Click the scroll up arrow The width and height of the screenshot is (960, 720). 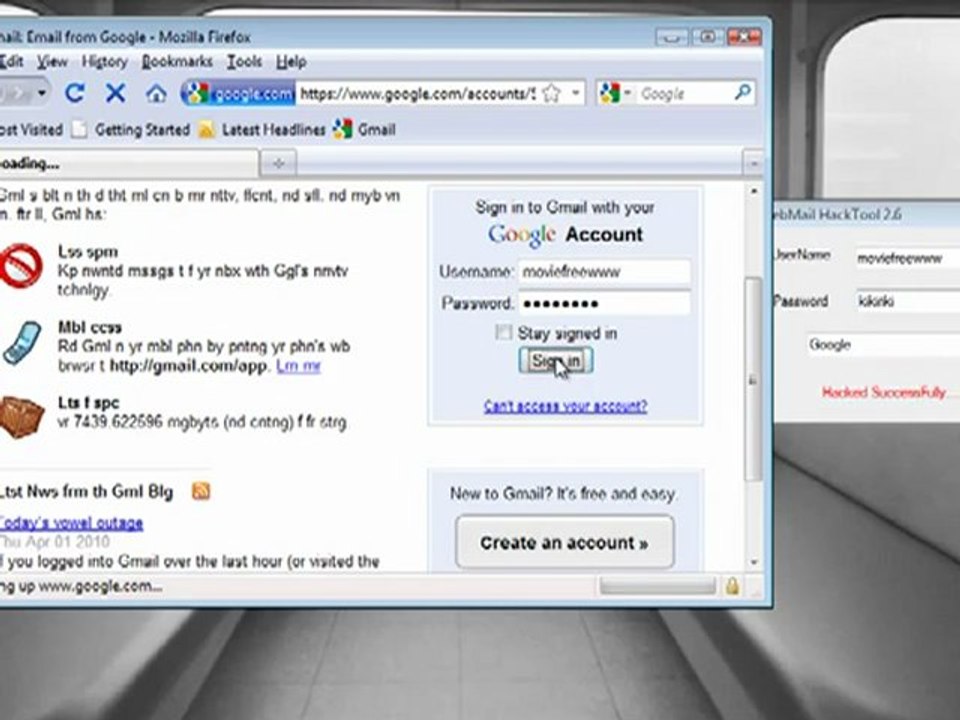click(x=754, y=192)
